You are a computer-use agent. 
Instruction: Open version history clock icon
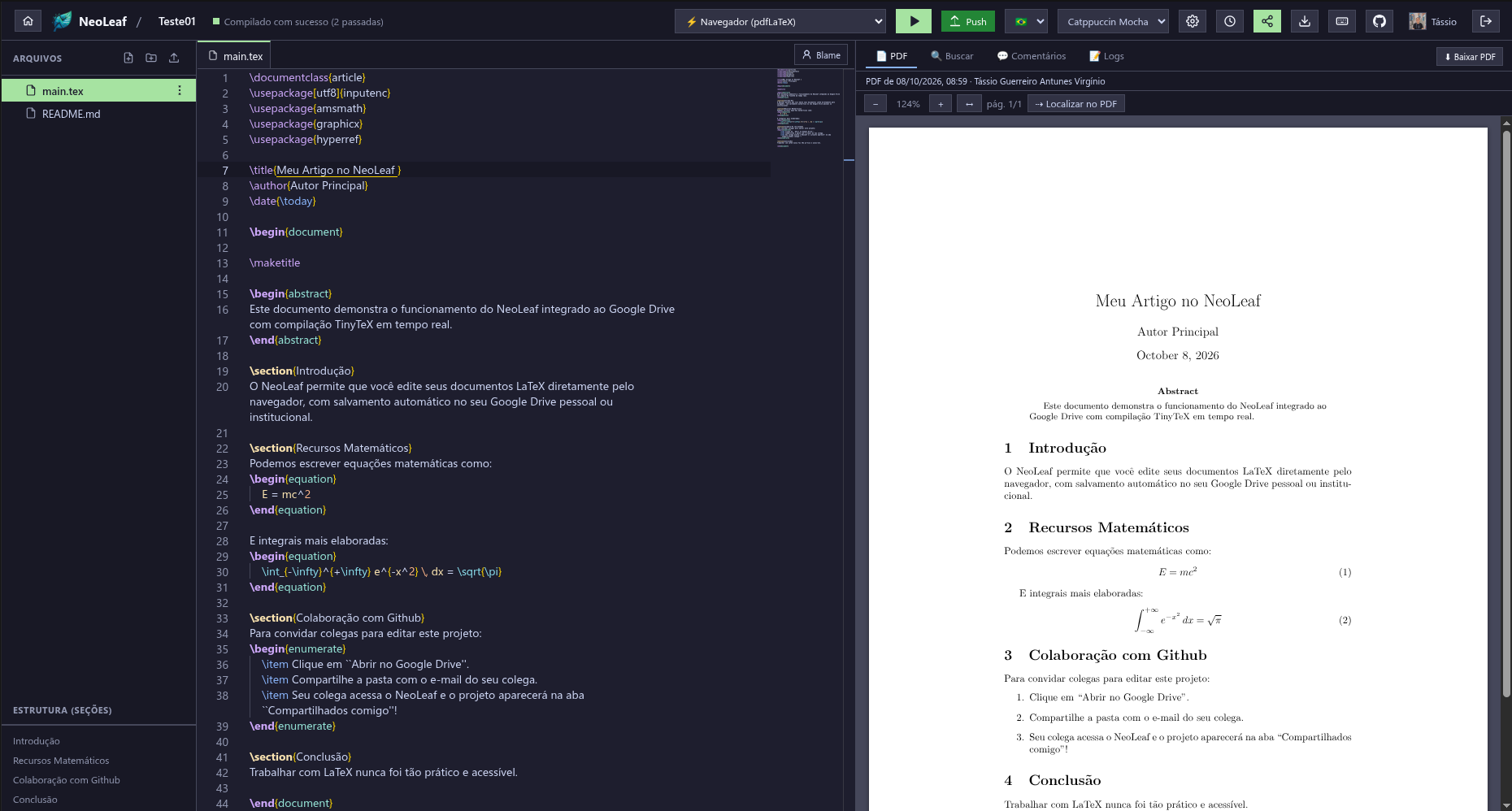[1230, 21]
